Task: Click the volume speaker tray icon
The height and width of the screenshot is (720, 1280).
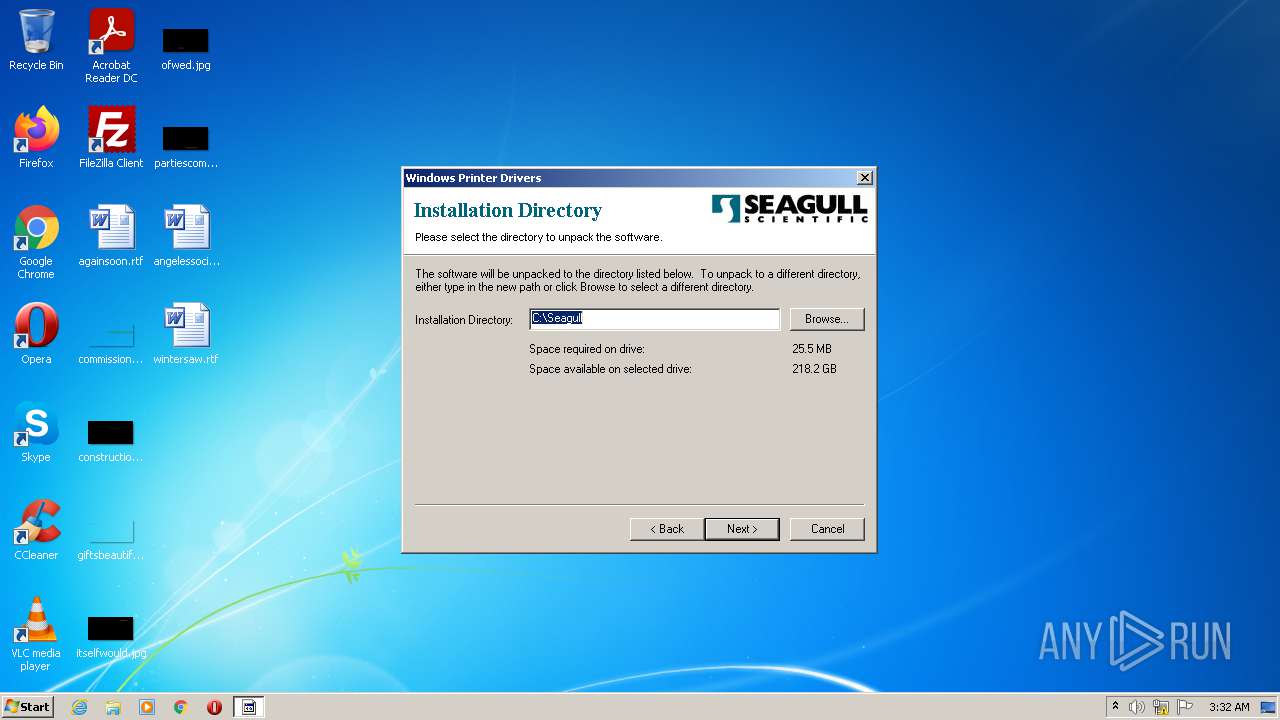Action: pos(1137,707)
